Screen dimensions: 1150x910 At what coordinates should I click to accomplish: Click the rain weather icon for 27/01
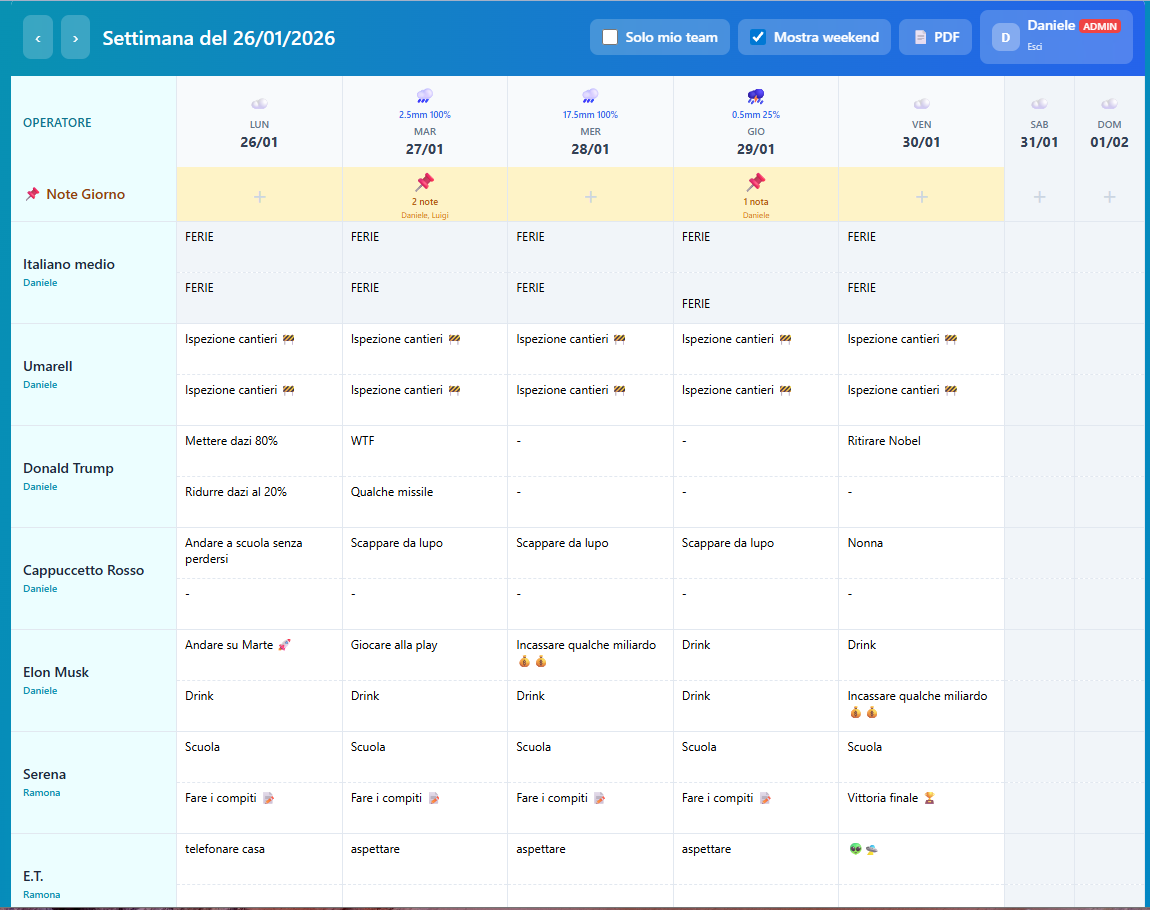pos(424,96)
